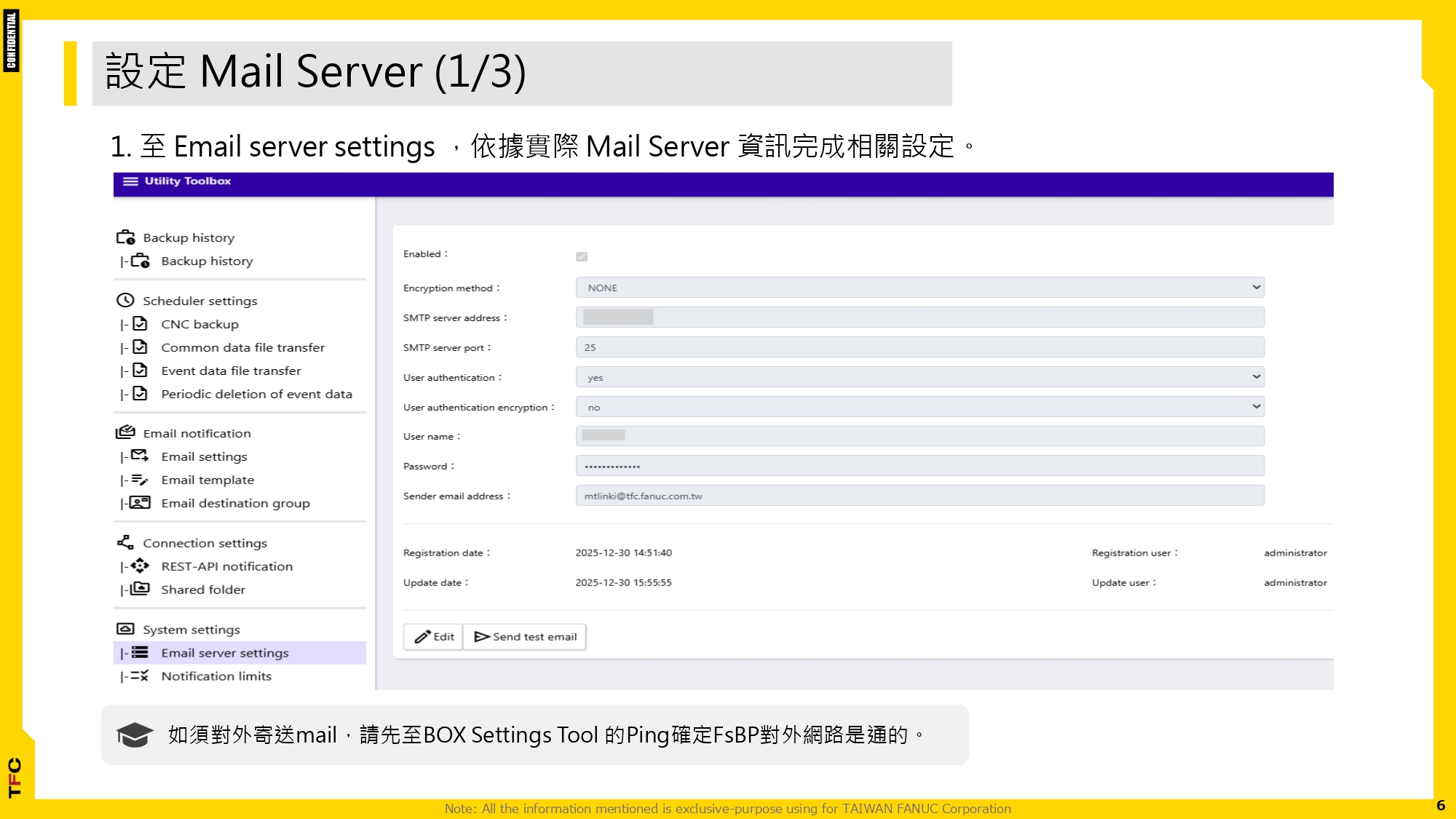Open the Utility Toolbox hamburger menu

(x=130, y=181)
